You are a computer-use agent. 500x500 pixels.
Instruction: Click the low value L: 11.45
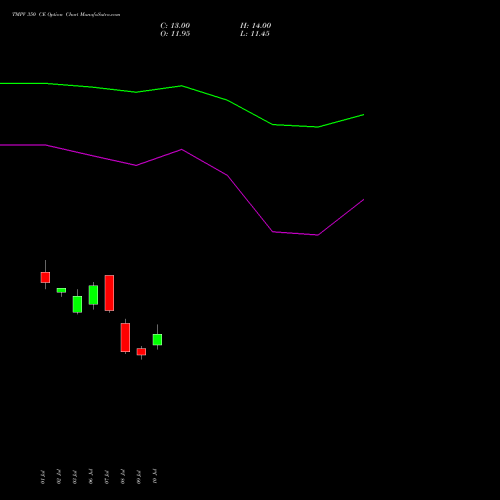pos(255,34)
